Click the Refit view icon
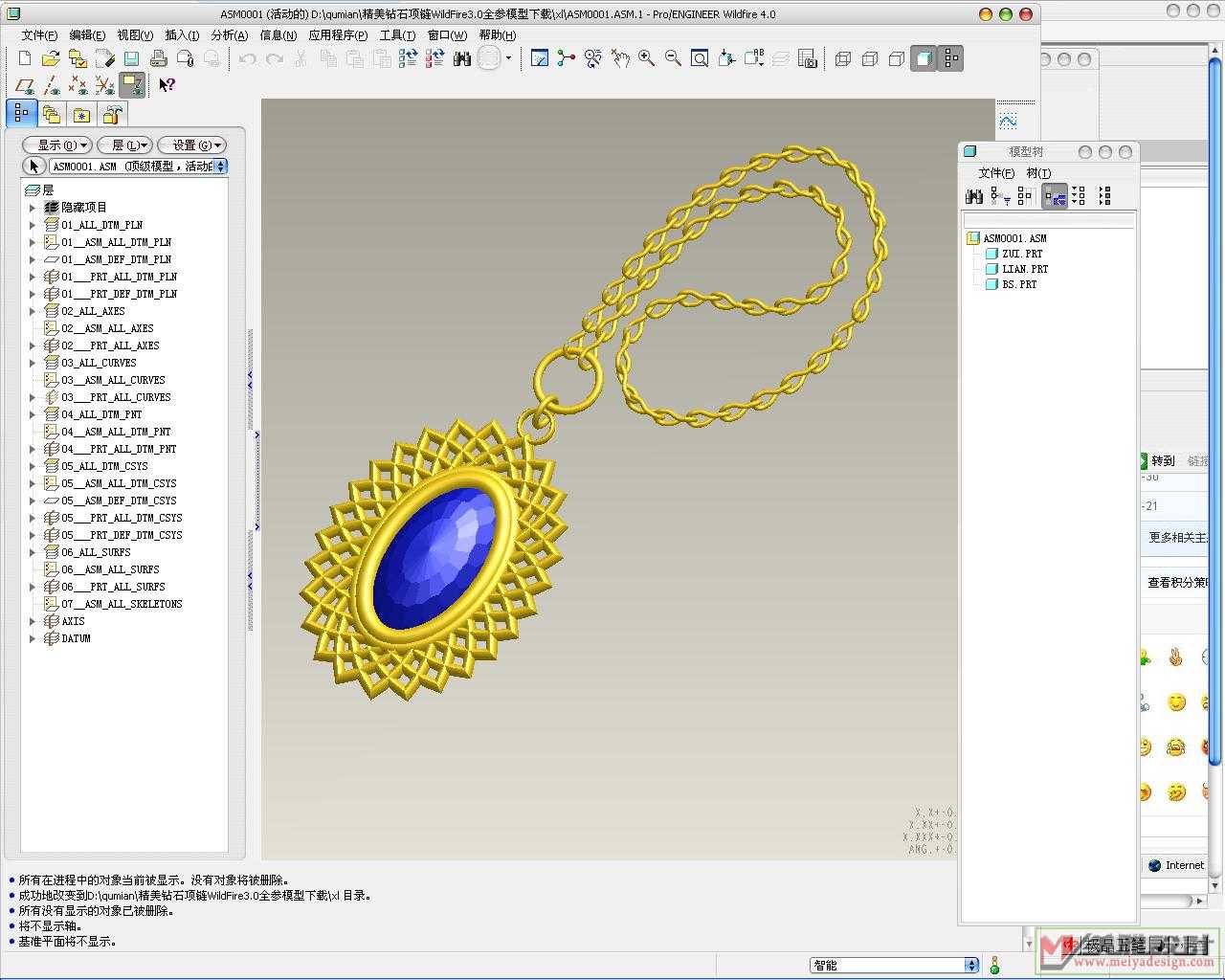Screen dimensions: 1225x980 coord(700,58)
